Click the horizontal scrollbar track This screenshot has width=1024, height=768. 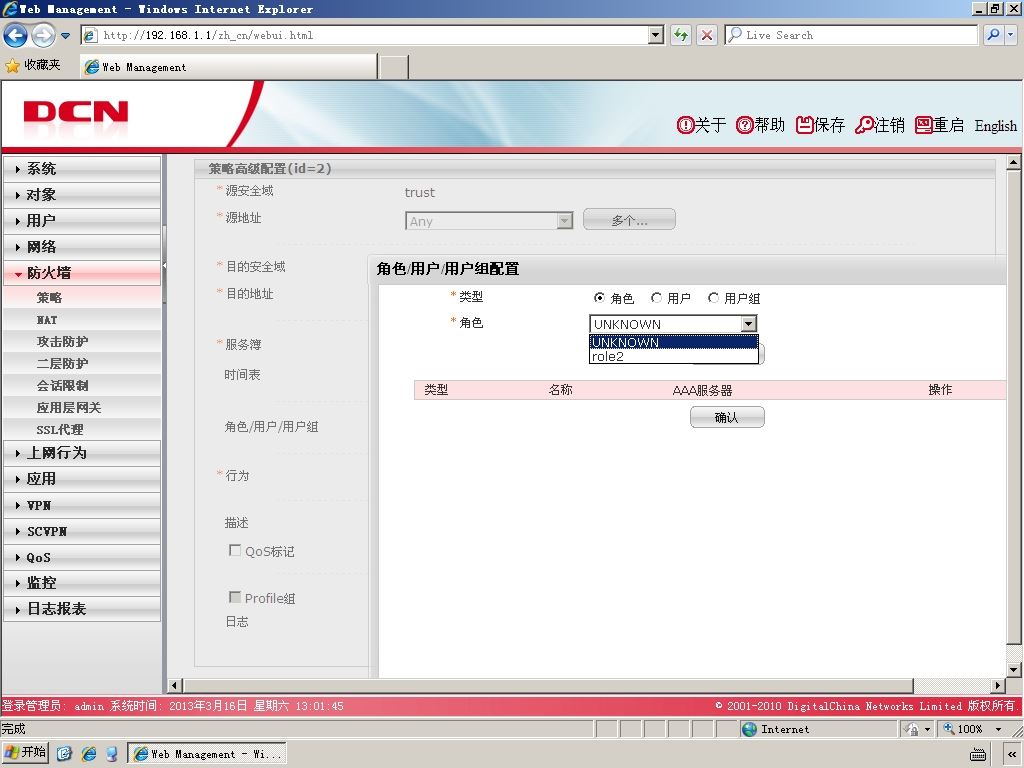(952, 686)
